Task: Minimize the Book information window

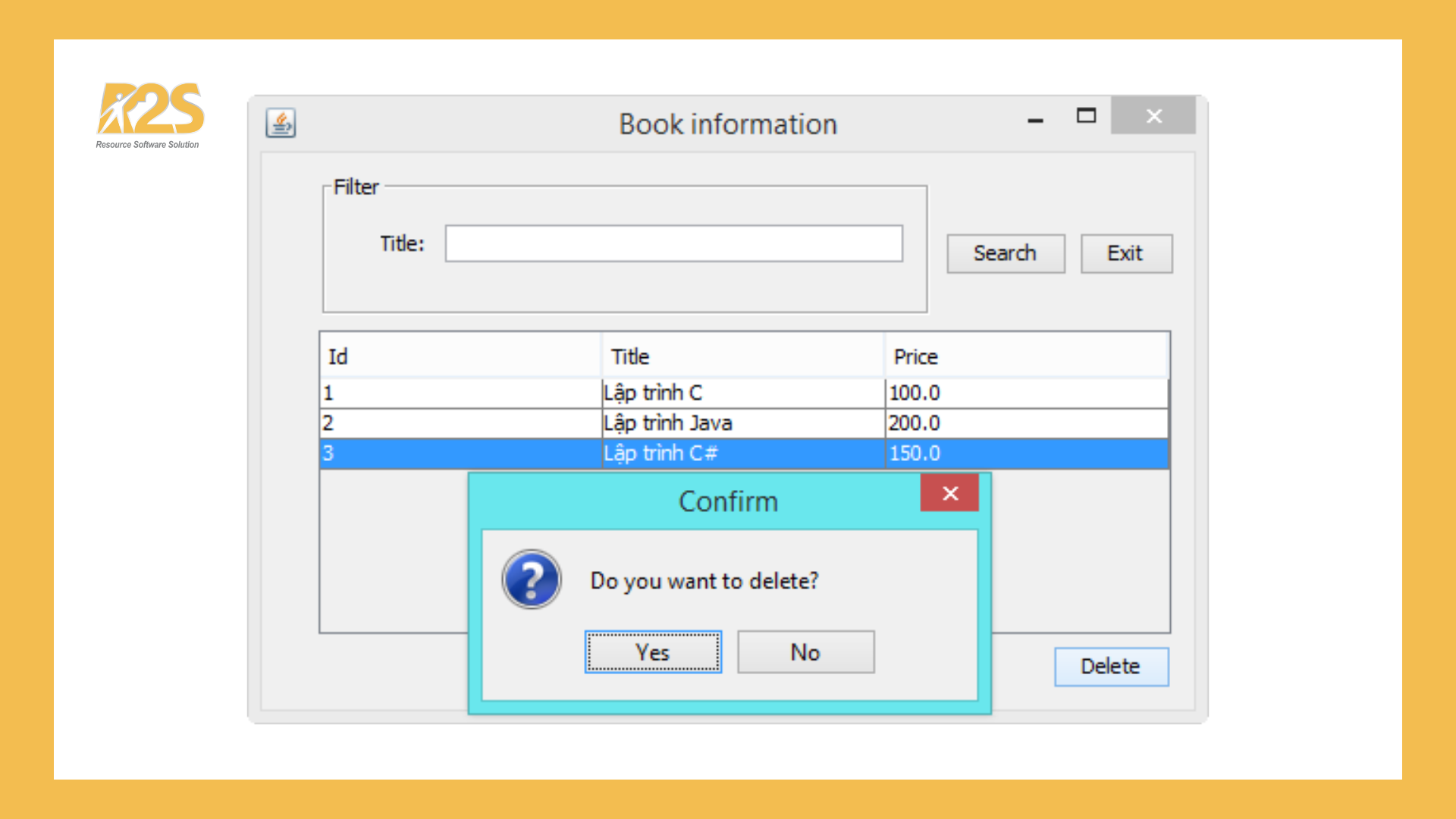Action: pos(1035,119)
